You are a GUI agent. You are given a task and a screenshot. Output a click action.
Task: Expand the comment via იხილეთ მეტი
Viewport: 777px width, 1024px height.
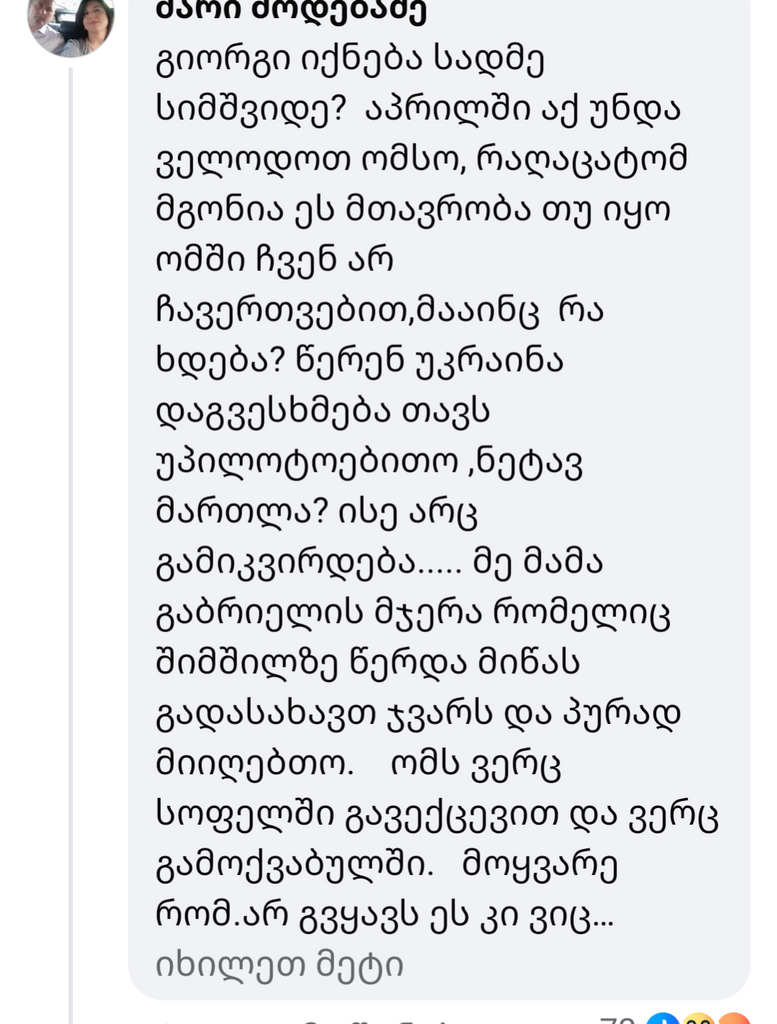click(x=279, y=964)
